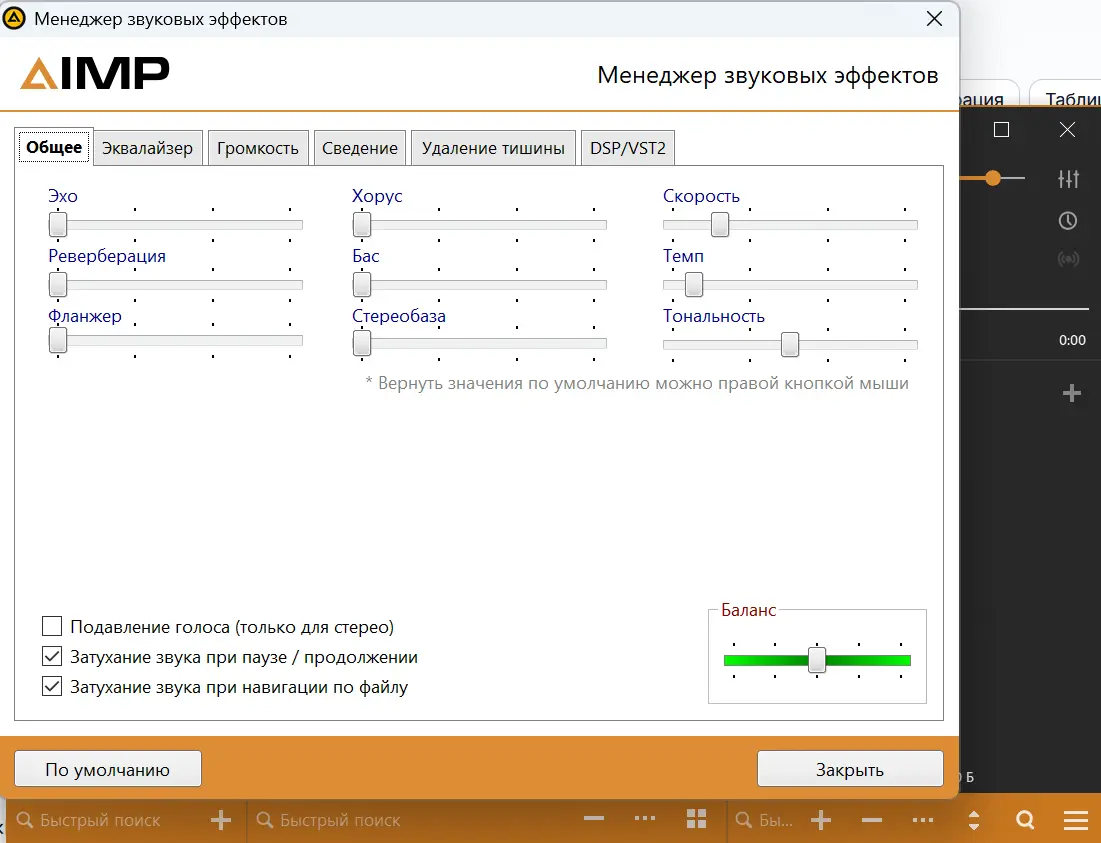Click the Баланс group label

tap(749, 610)
